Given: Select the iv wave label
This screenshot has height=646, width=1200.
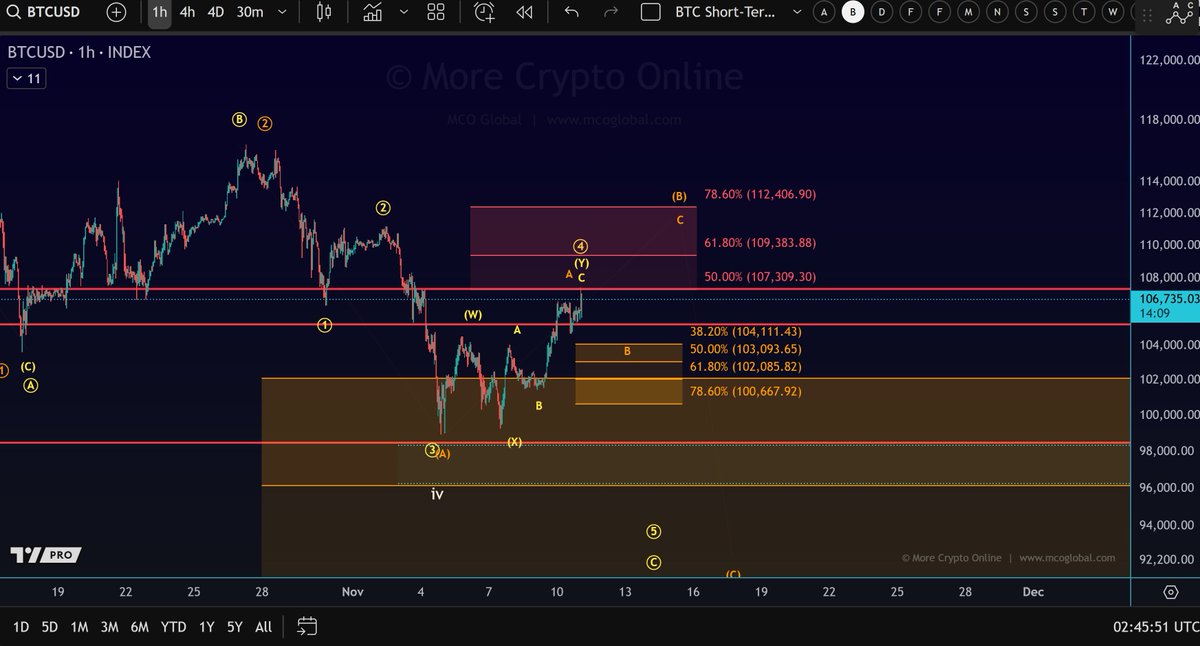Looking at the screenshot, I should point(437,494).
